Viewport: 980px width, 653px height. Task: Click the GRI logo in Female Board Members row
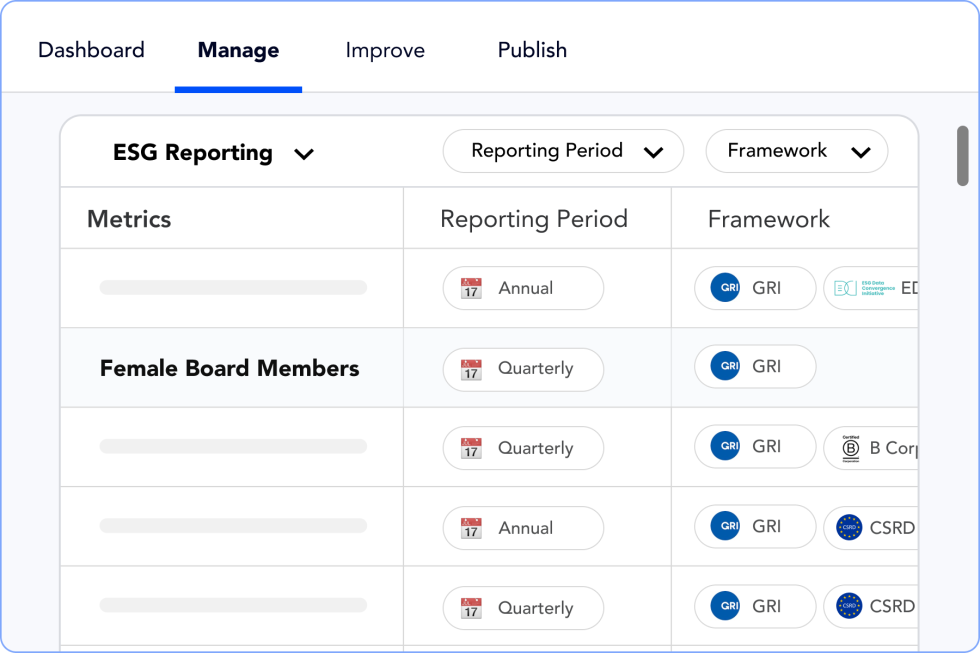click(725, 367)
